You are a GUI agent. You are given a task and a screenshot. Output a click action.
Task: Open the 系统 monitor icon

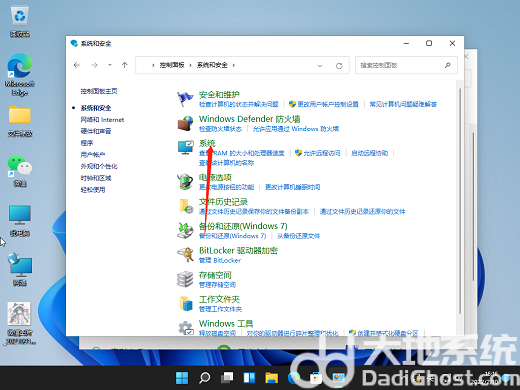185,148
